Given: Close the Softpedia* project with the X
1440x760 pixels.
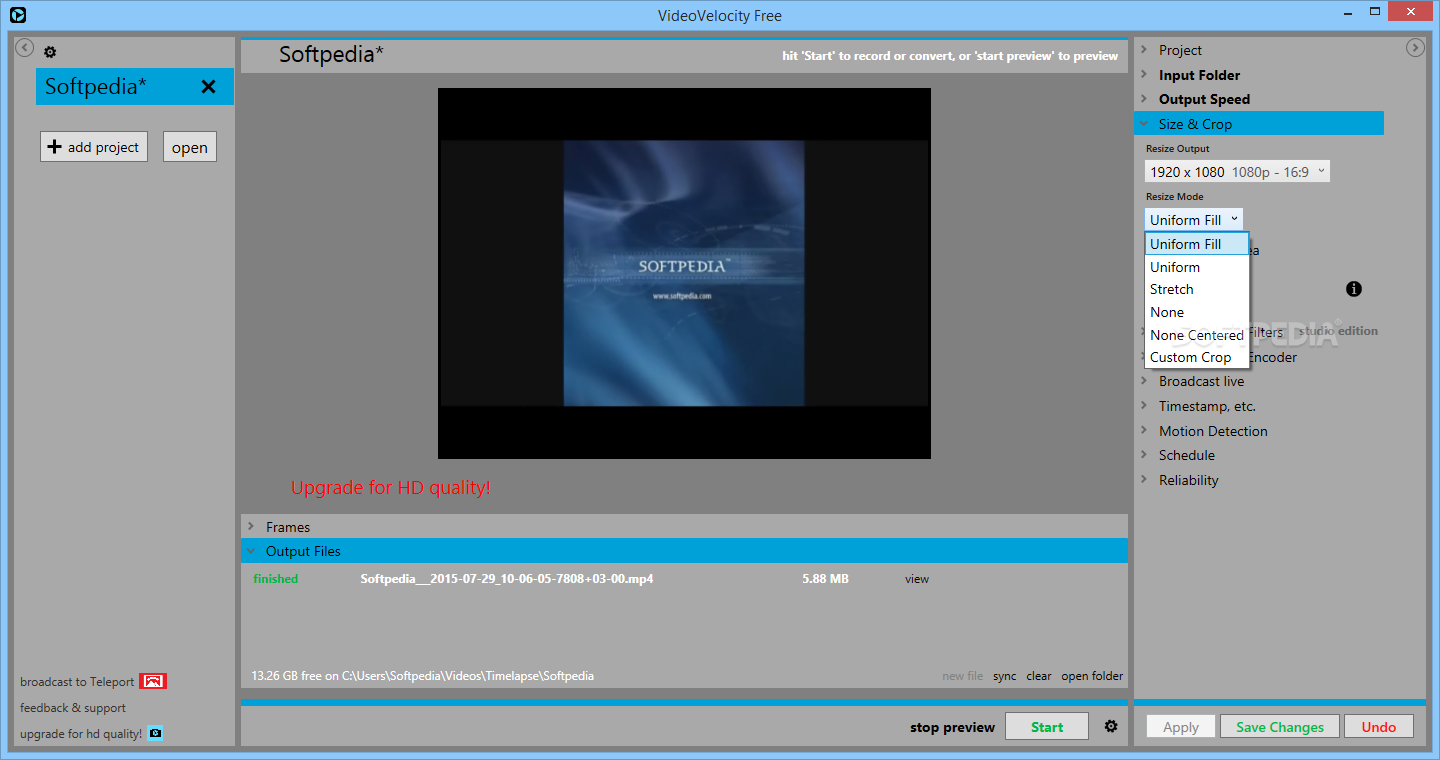Looking at the screenshot, I should coord(208,87).
